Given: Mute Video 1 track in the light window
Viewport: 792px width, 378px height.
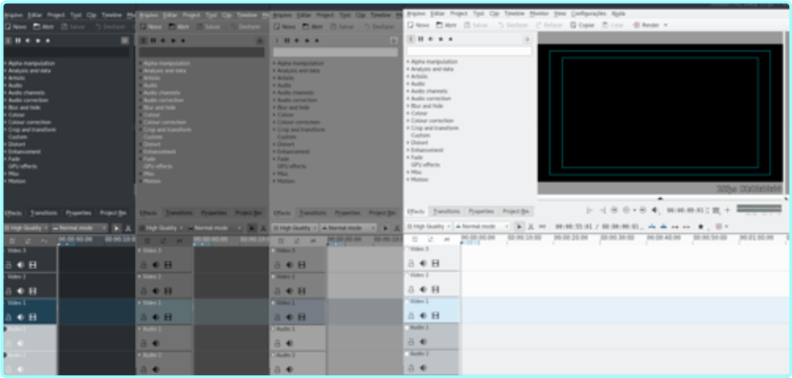Looking at the screenshot, I should (x=423, y=315).
